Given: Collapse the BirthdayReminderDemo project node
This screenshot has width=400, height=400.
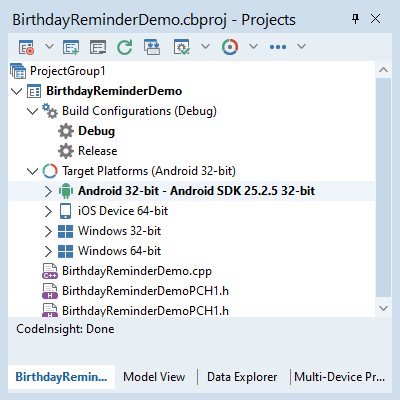Looking at the screenshot, I should point(16,91).
